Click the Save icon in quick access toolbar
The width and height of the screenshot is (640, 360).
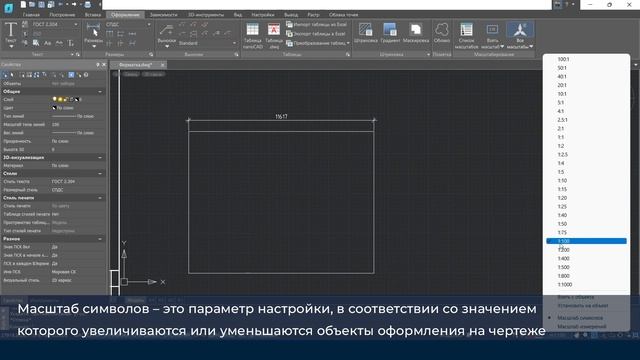tap(41, 4)
